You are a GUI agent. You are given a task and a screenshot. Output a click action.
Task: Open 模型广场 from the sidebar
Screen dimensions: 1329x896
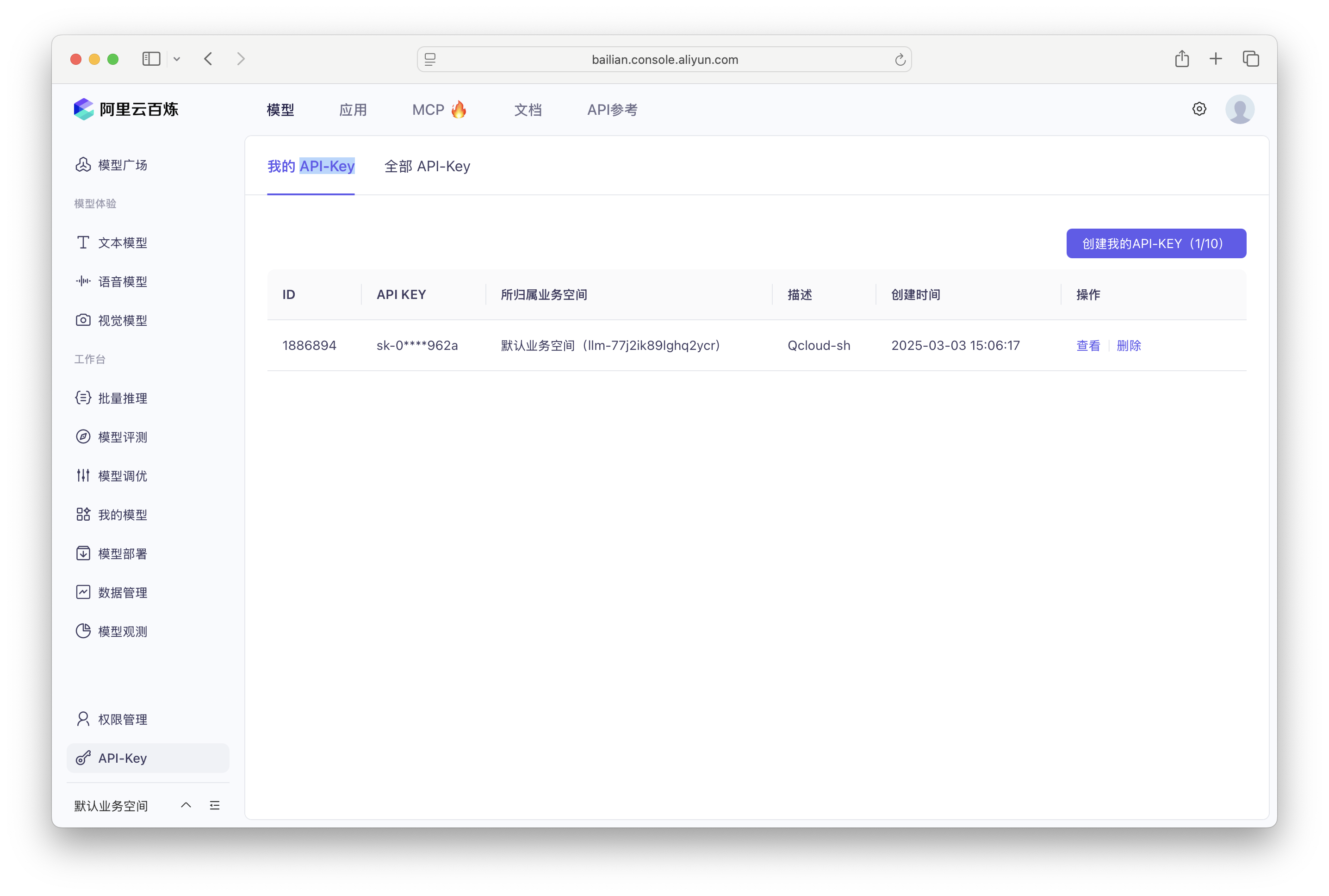click(x=123, y=165)
